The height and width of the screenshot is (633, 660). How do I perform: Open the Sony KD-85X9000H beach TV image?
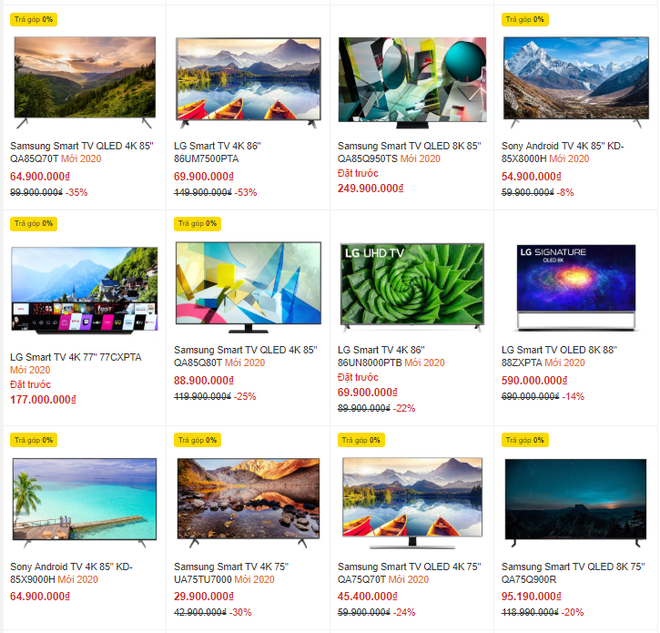pos(85,502)
